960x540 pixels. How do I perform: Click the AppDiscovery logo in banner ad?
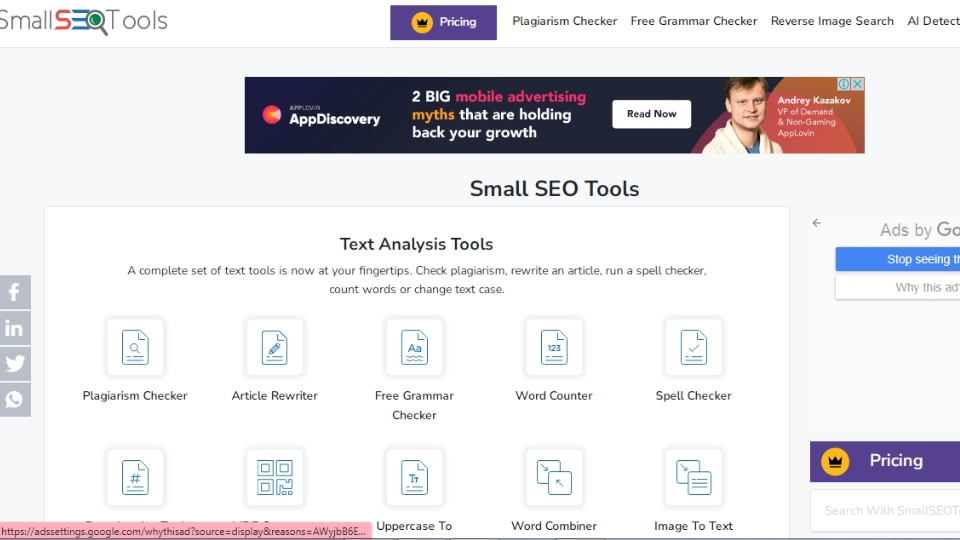point(321,115)
